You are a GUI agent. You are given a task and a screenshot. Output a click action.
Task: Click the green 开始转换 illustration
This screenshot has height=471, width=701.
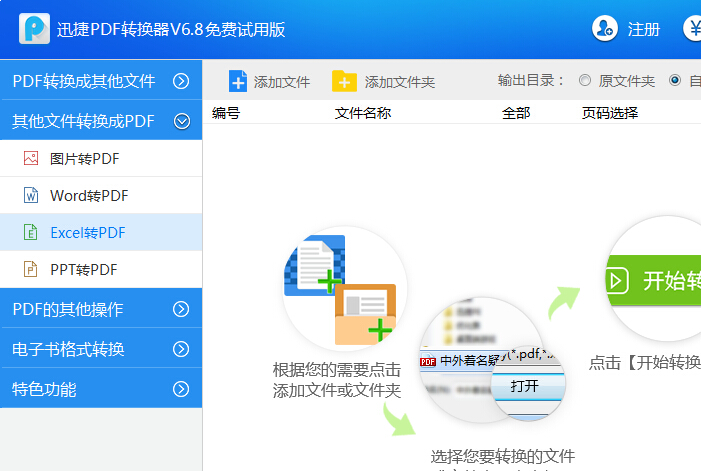click(653, 279)
